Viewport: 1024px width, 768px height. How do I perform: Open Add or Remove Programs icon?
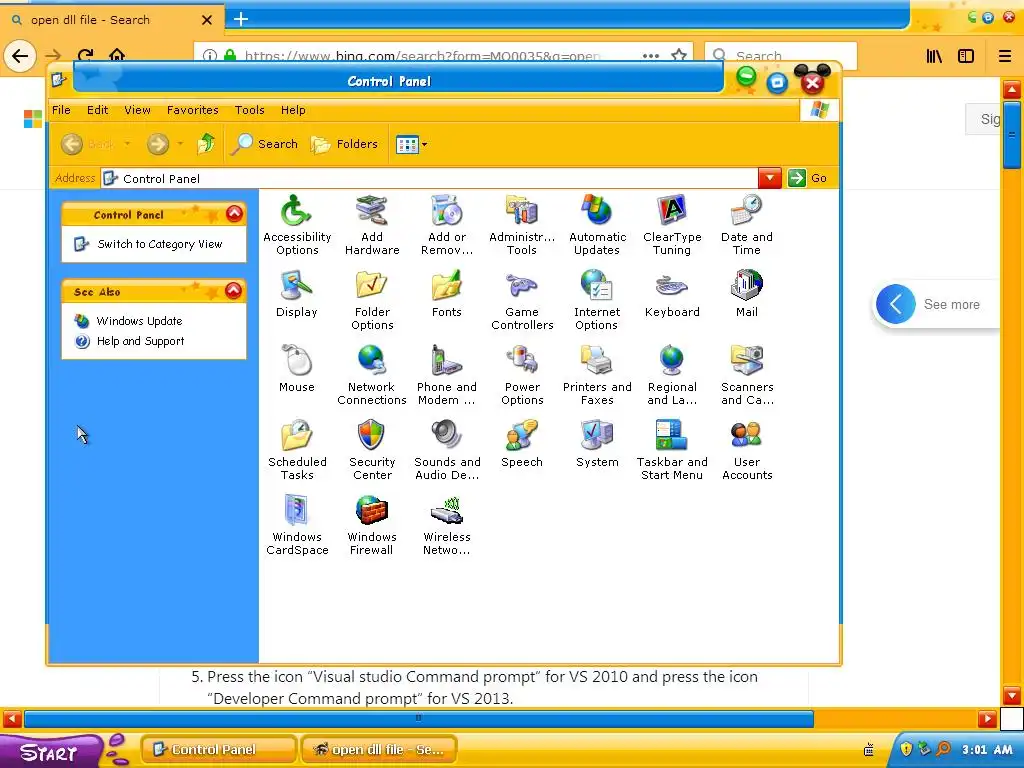pyautogui.click(x=447, y=225)
